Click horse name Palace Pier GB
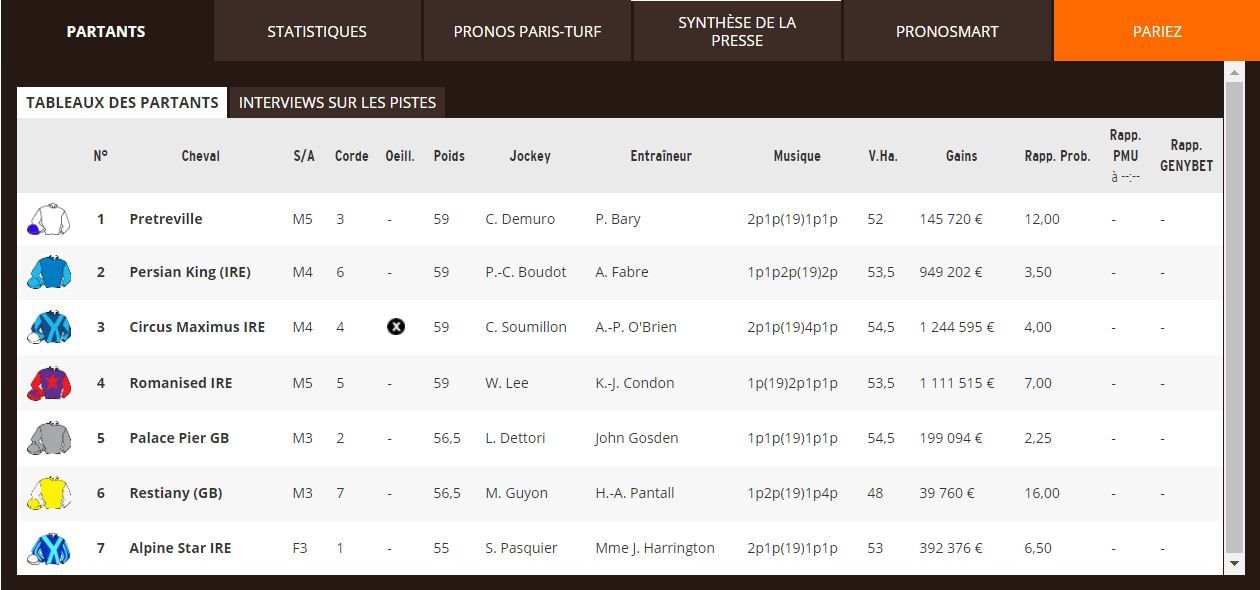The height and width of the screenshot is (590, 1260). 179,438
